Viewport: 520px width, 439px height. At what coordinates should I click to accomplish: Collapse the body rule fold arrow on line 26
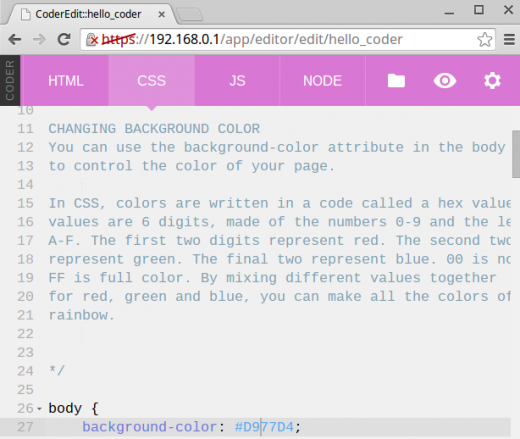[x=40, y=409]
